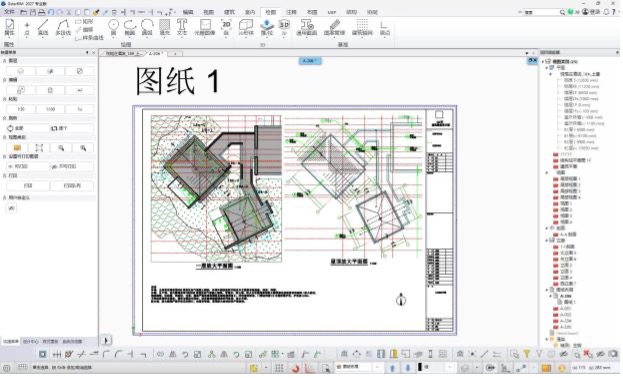Image resolution: width=623 pixels, height=378 pixels.
Task: Open the 2D tool in ribbon
Action: (226, 27)
